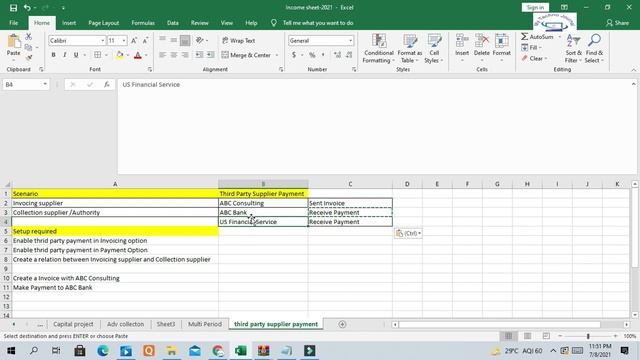The image size is (640, 360).
Task: Open Cell Styles gallery
Action: pyautogui.click(x=433, y=49)
